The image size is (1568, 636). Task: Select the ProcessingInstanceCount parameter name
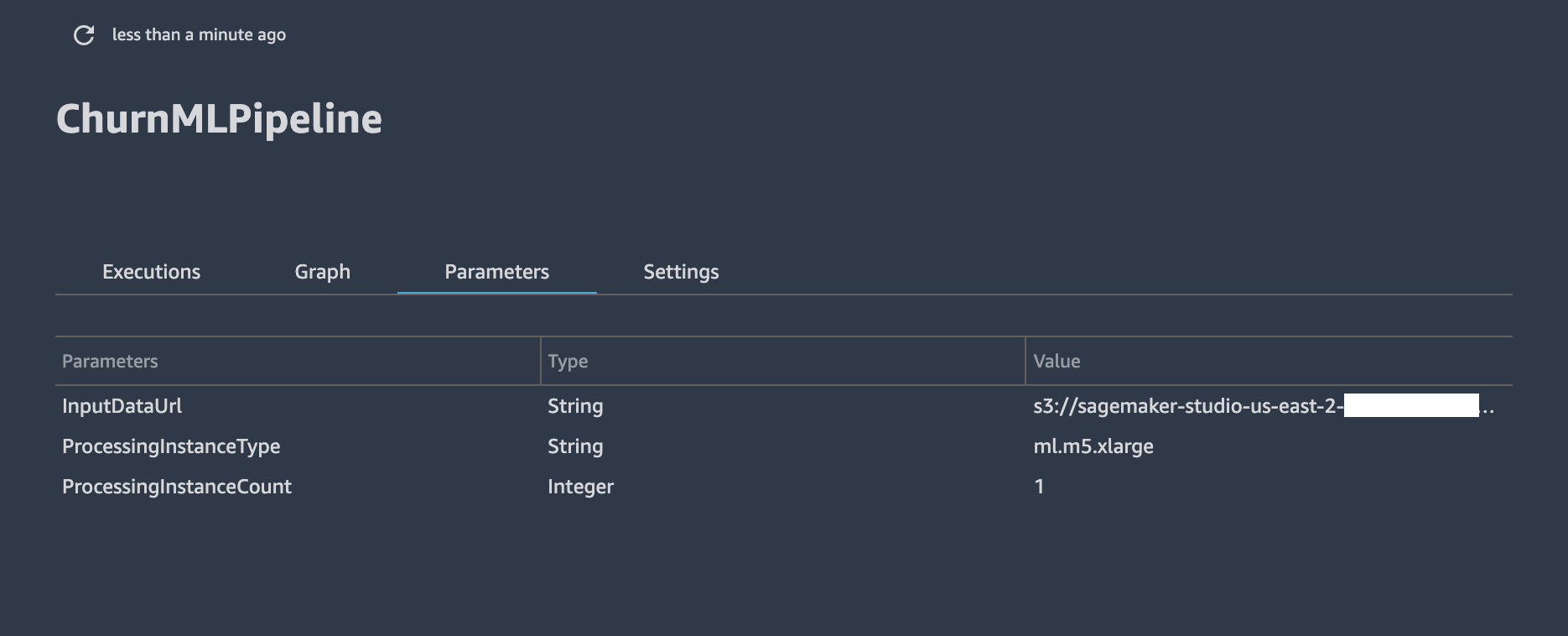[177, 487]
